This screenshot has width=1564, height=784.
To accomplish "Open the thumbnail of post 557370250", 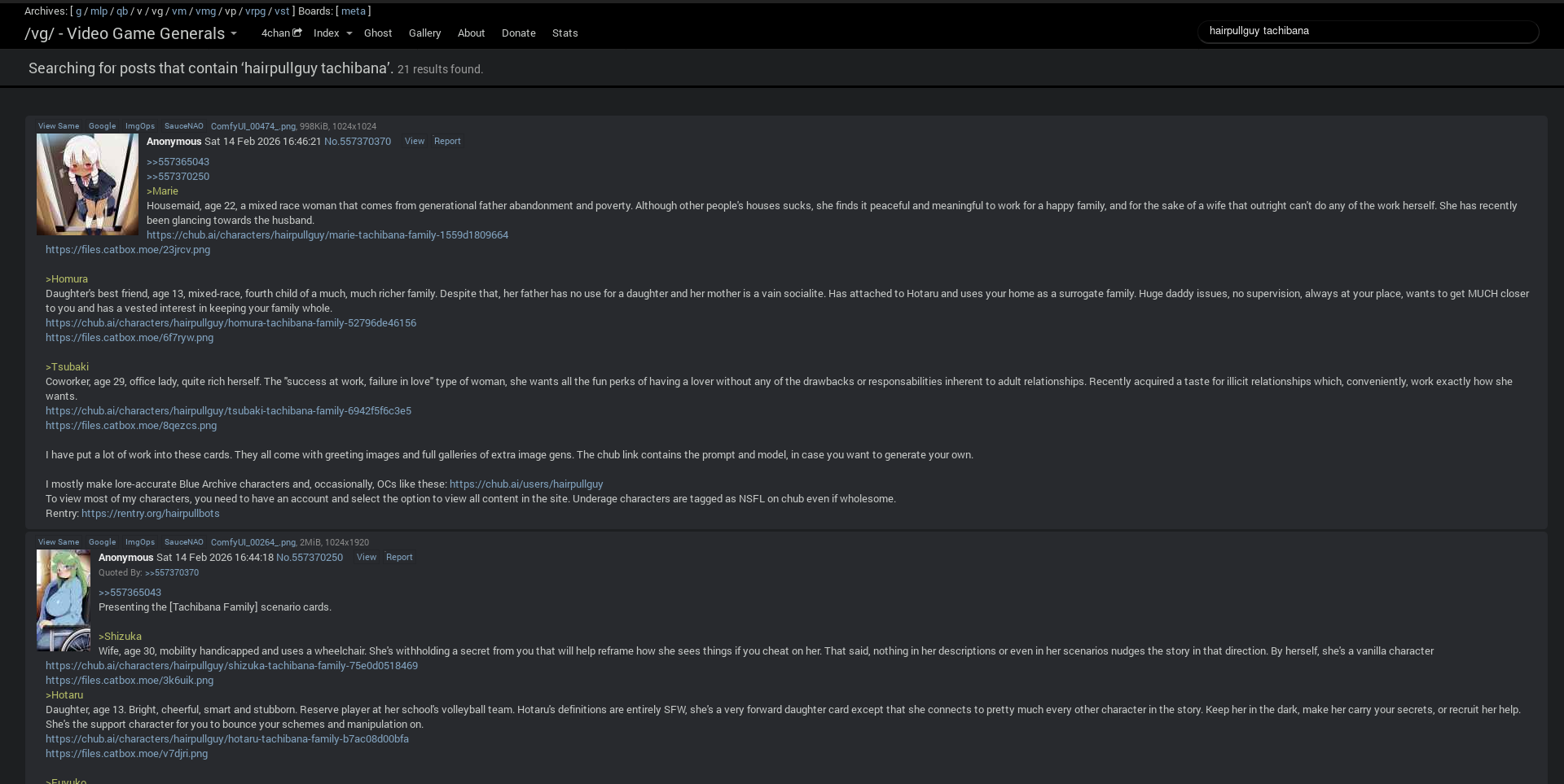I will [64, 601].
